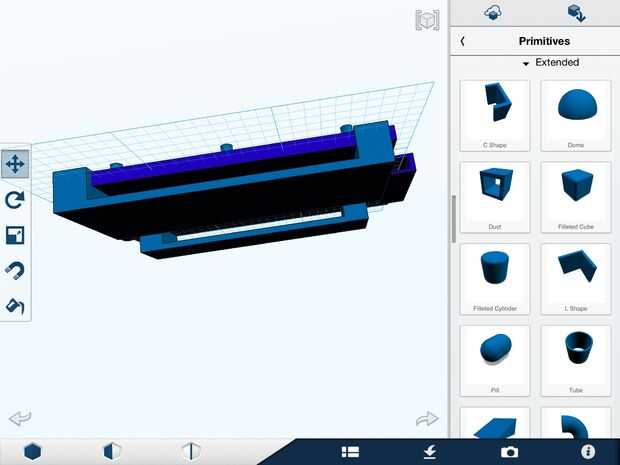Image resolution: width=620 pixels, height=465 pixels.
Task: Select the Scale tool
Action: tap(15, 235)
